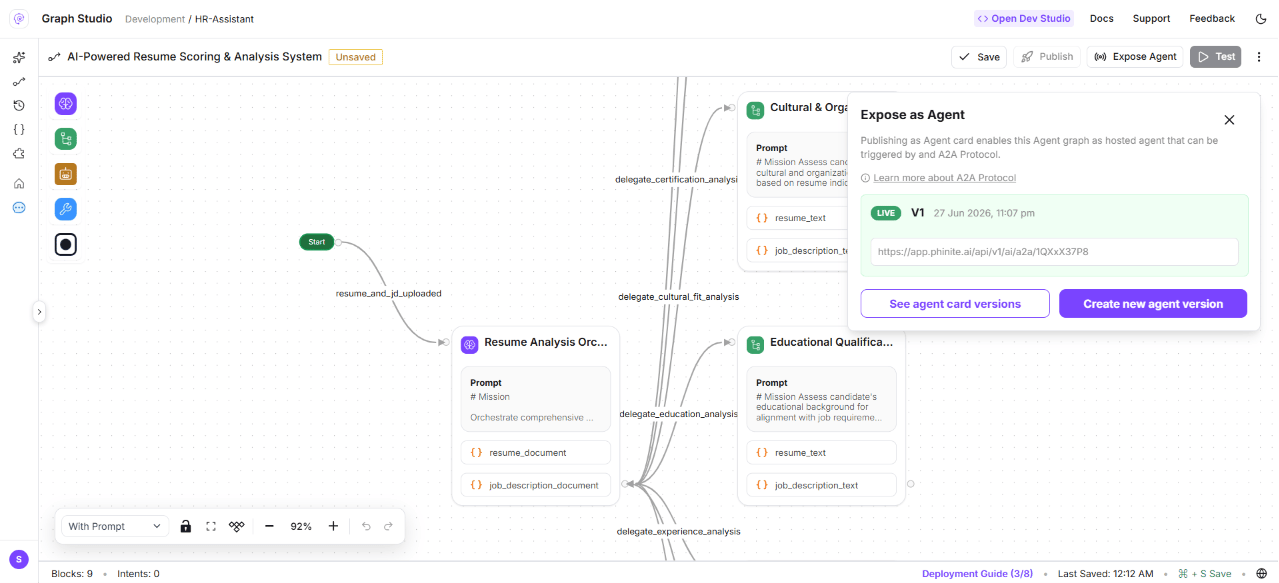
Task: Click job_description_text in Educational Qualifications node
Action: 821,485
